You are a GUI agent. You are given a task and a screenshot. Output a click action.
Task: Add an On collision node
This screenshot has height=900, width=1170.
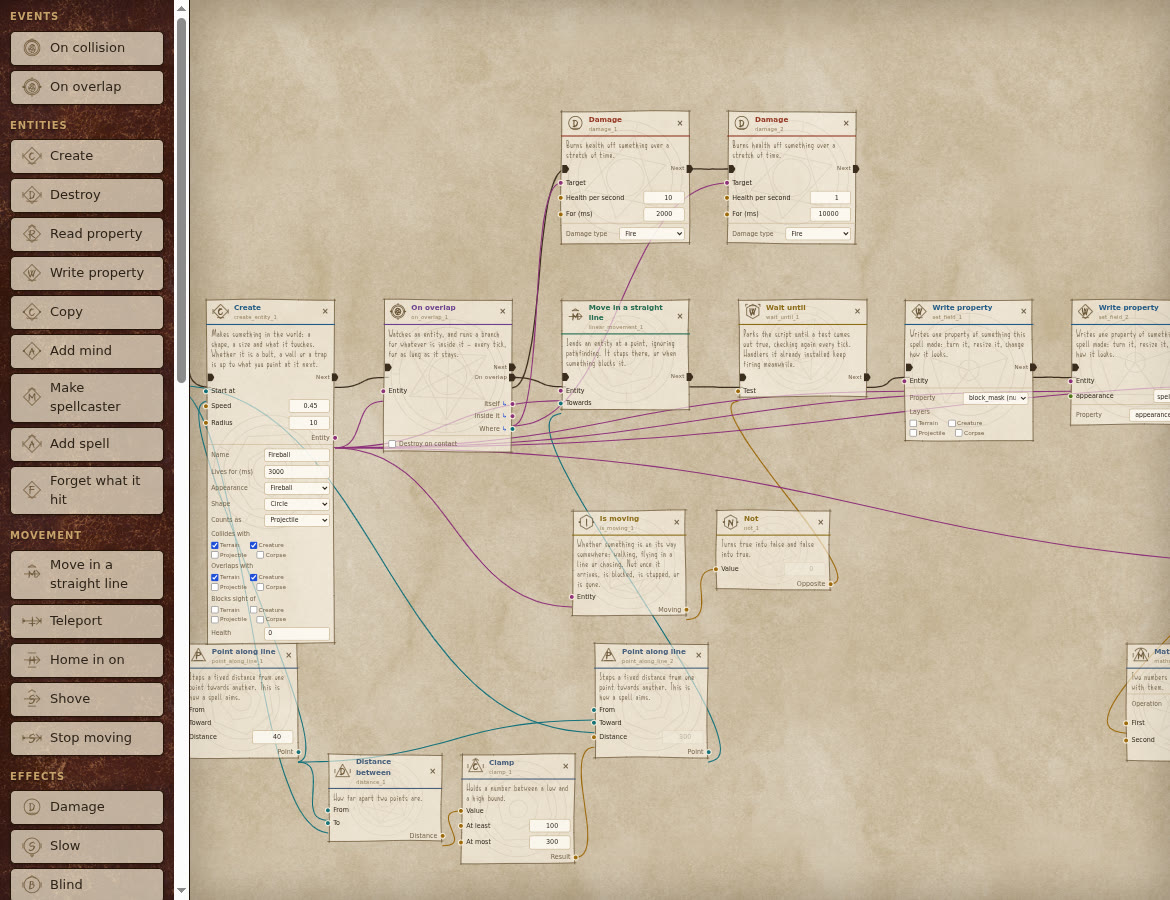(87, 48)
